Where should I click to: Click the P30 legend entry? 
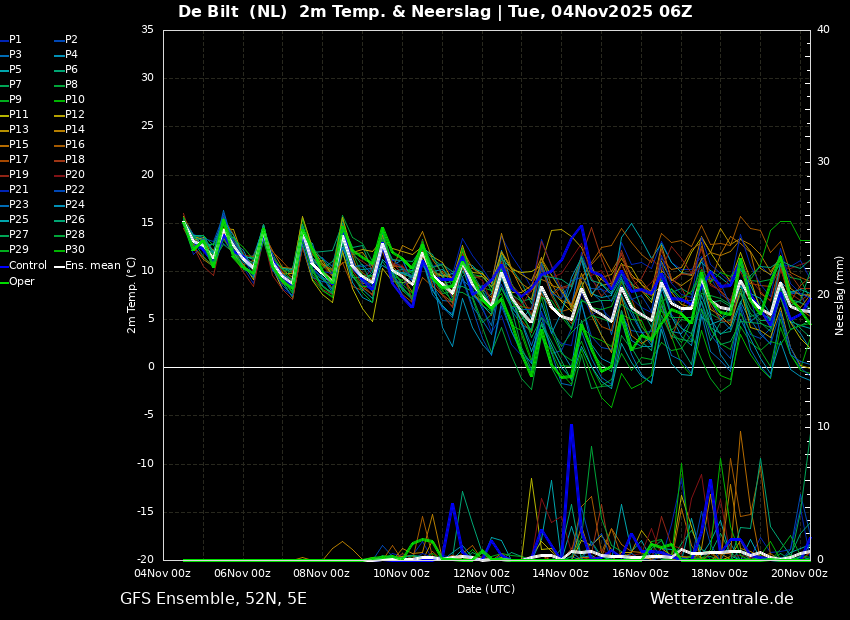pos(75,250)
